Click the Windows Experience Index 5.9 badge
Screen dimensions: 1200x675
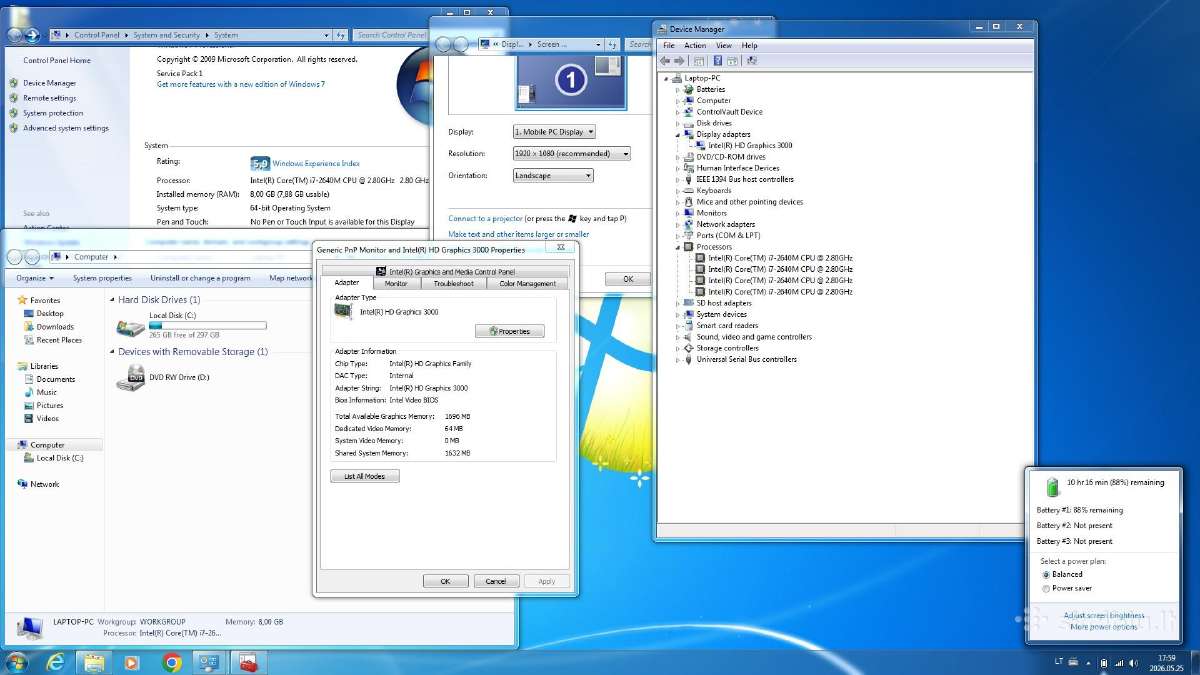(260, 163)
